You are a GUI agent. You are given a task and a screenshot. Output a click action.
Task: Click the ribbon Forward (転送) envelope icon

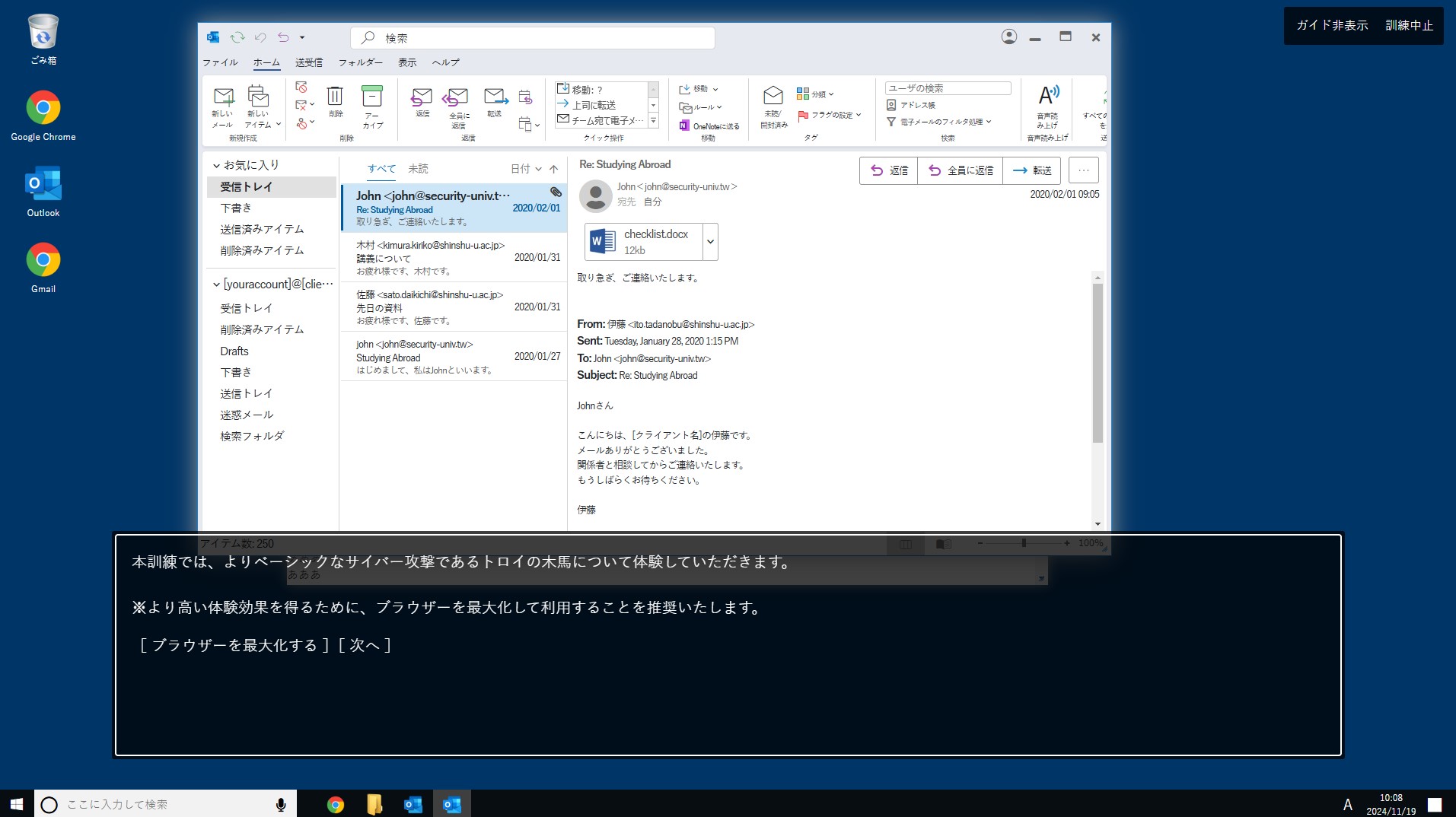point(495,97)
